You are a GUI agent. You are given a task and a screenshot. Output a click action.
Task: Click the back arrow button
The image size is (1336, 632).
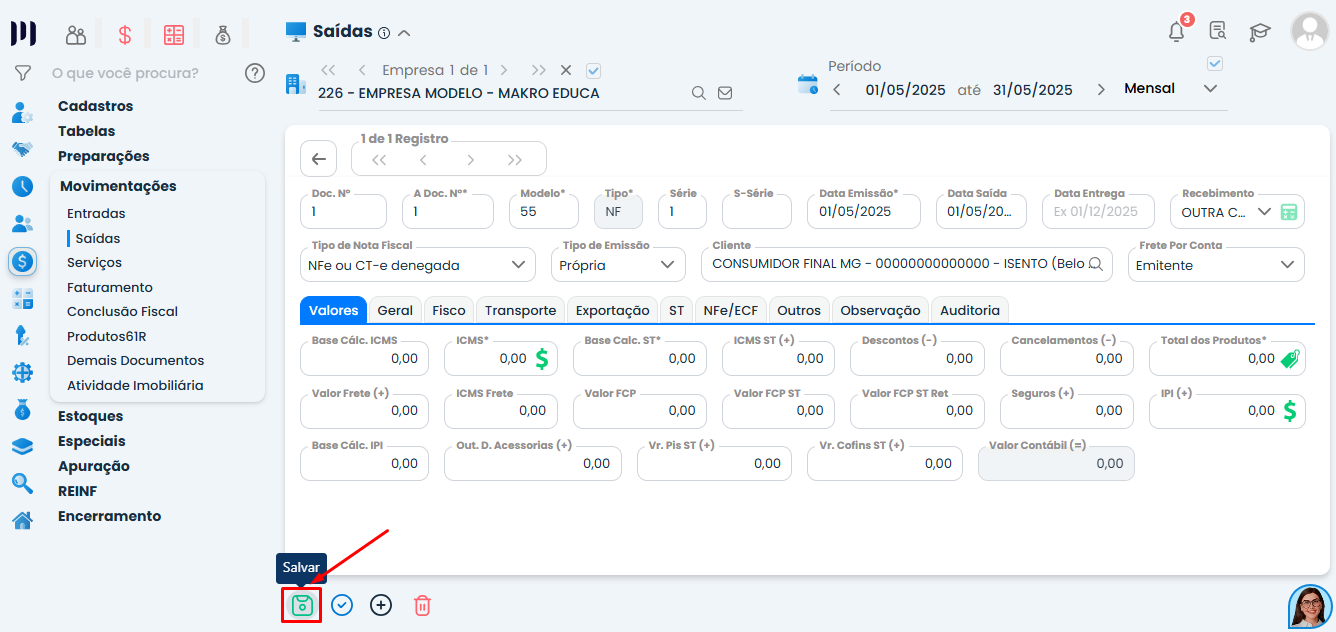point(318,159)
